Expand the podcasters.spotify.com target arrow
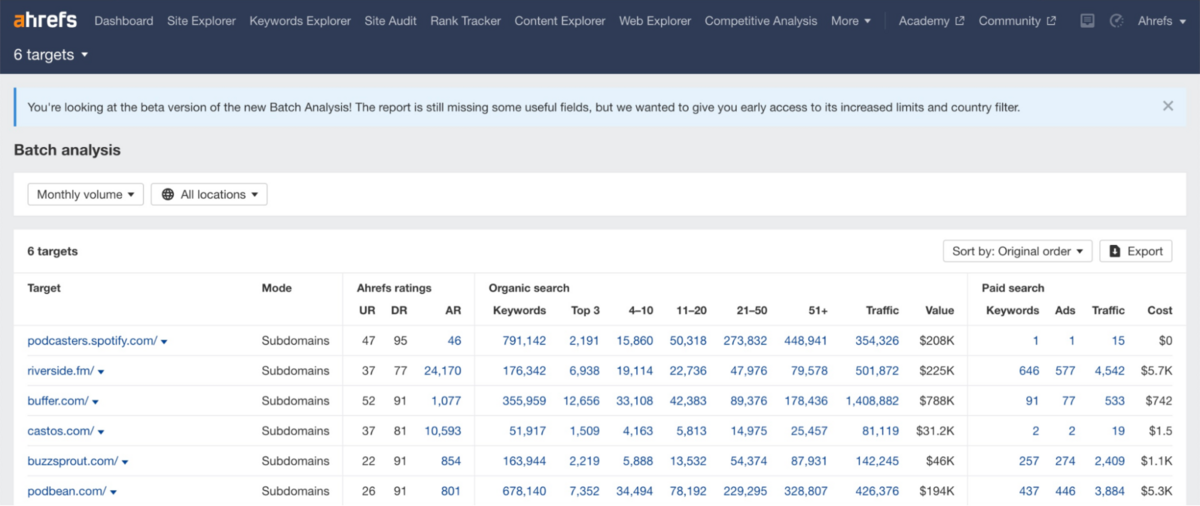The width and height of the screenshot is (1200, 506). [164, 342]
